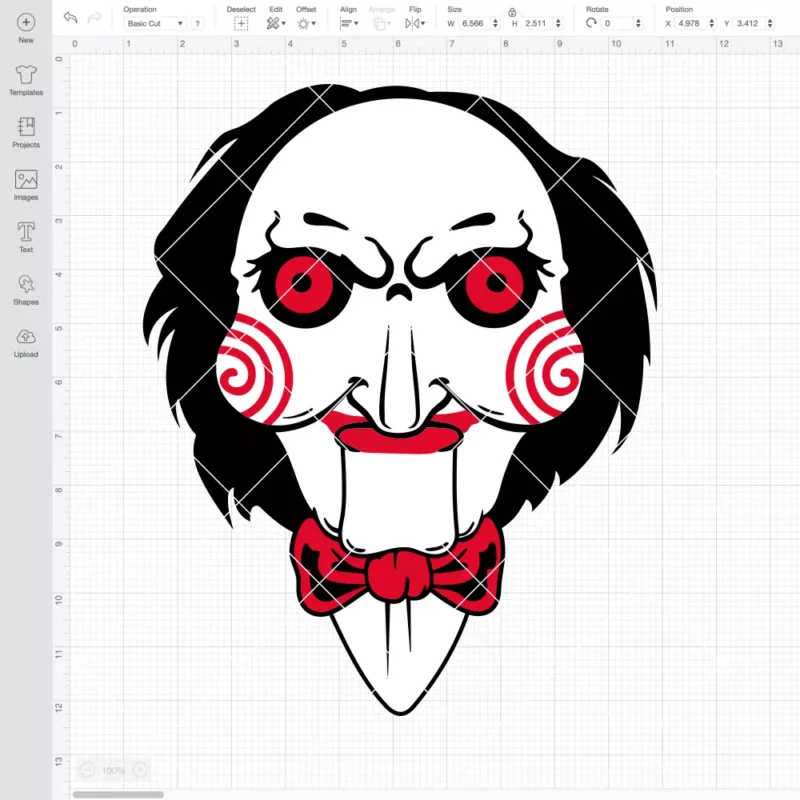
Task: Undo the last action
Action: (x=70, y=18)
